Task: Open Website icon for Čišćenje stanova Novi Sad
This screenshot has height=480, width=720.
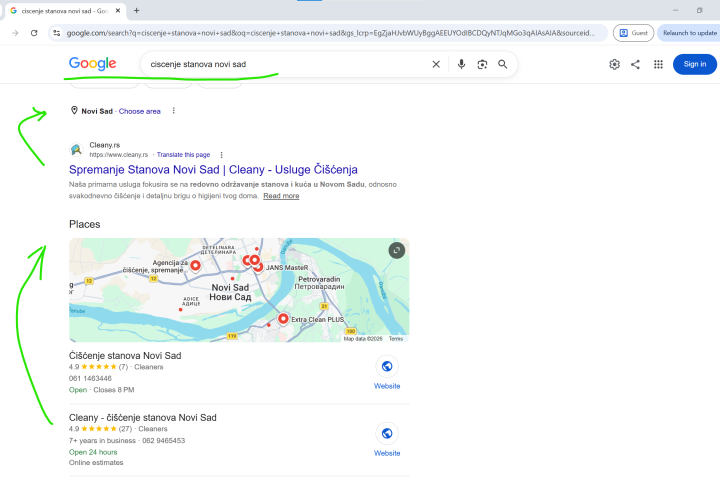Action: (387, 366)
